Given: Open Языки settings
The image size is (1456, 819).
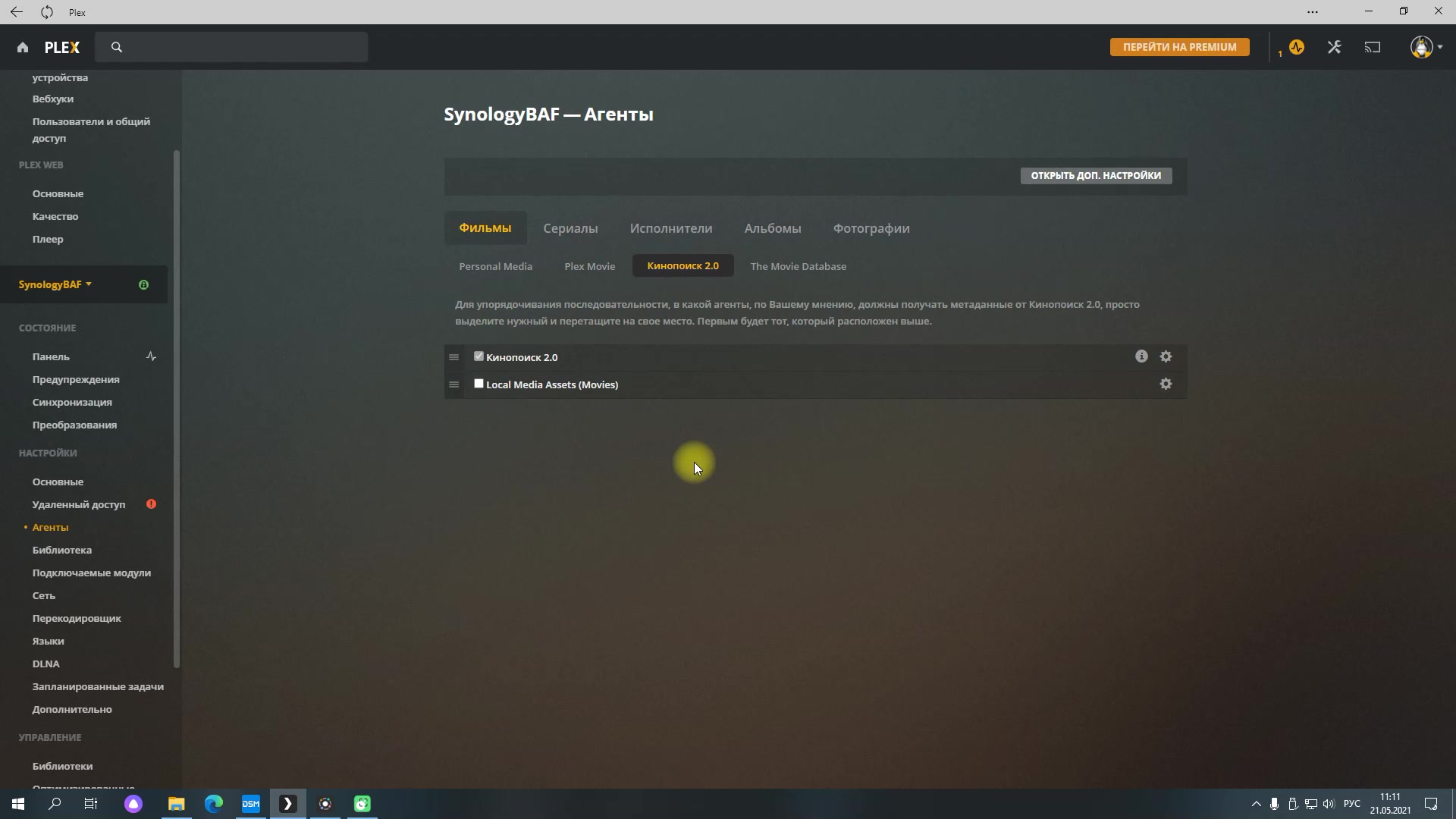Looking at the screenshot, I should click(49, 642).
